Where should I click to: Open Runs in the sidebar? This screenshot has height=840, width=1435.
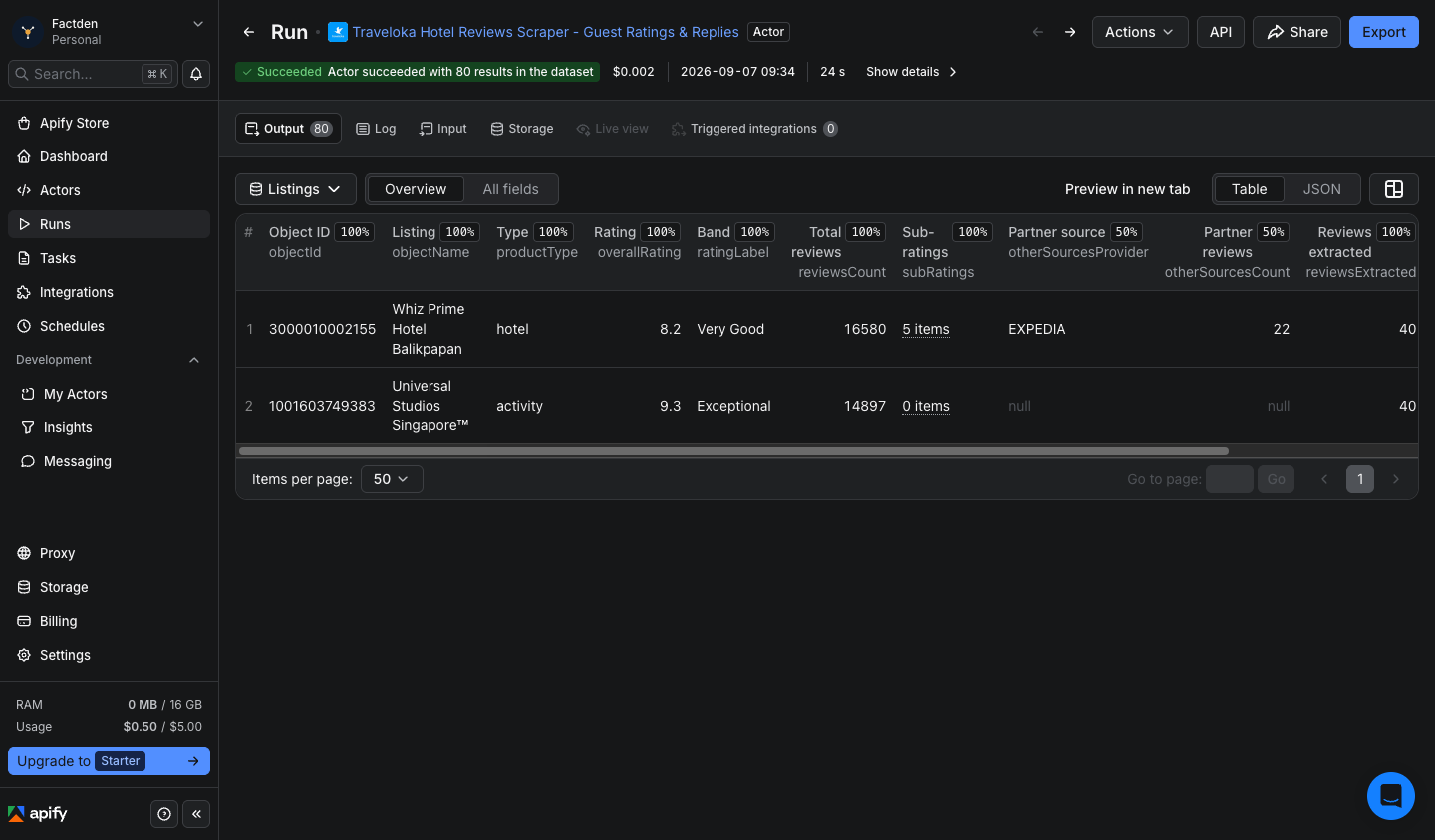[x=110, y=224]
